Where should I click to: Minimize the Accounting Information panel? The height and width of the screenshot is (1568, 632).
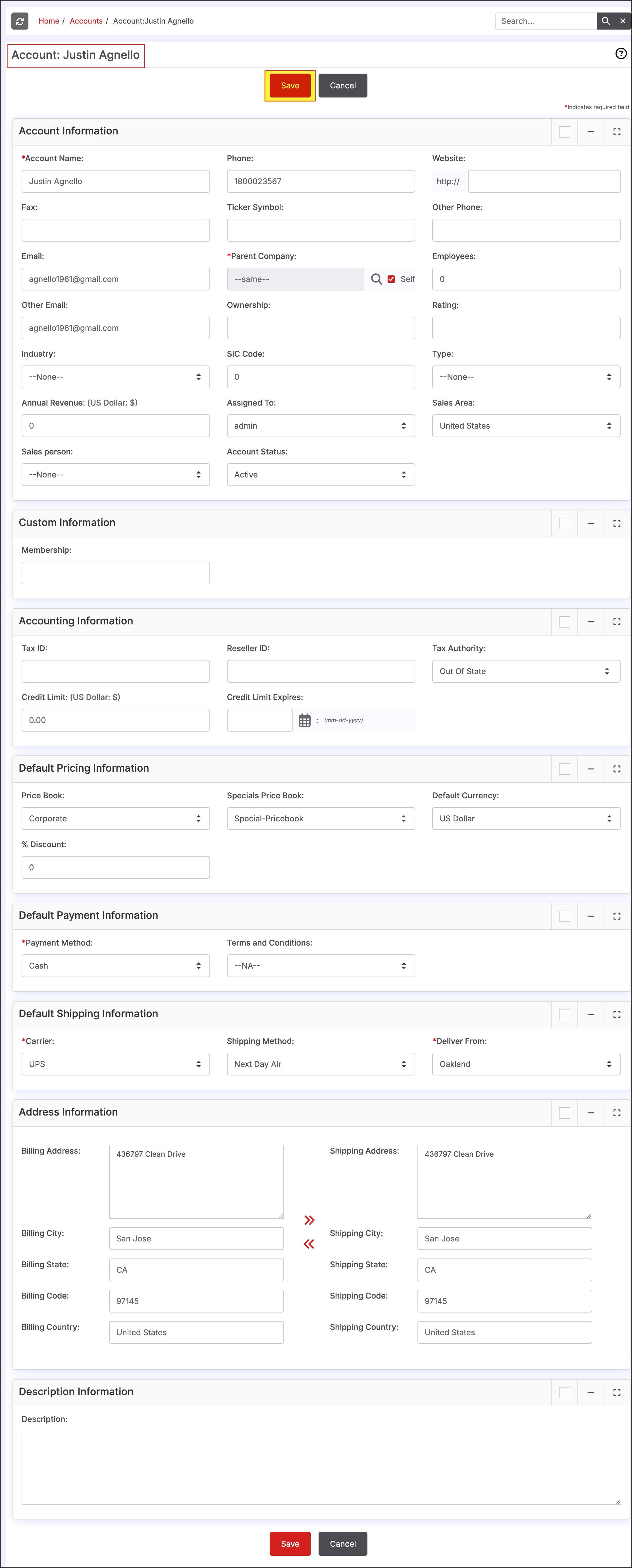pyautogui.click(x=590, y=622)
